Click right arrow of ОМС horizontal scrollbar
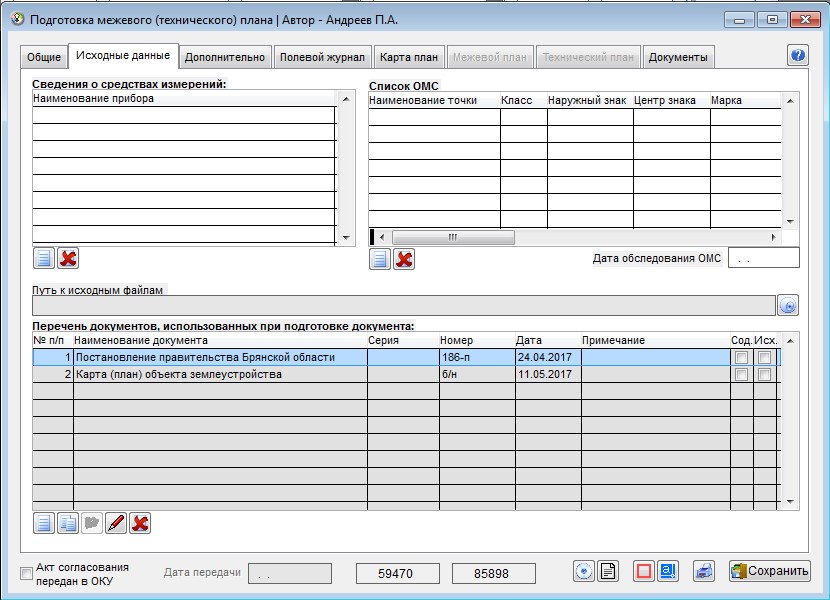Viewport: 830px width, 600px height. click(x=773, y=237)
